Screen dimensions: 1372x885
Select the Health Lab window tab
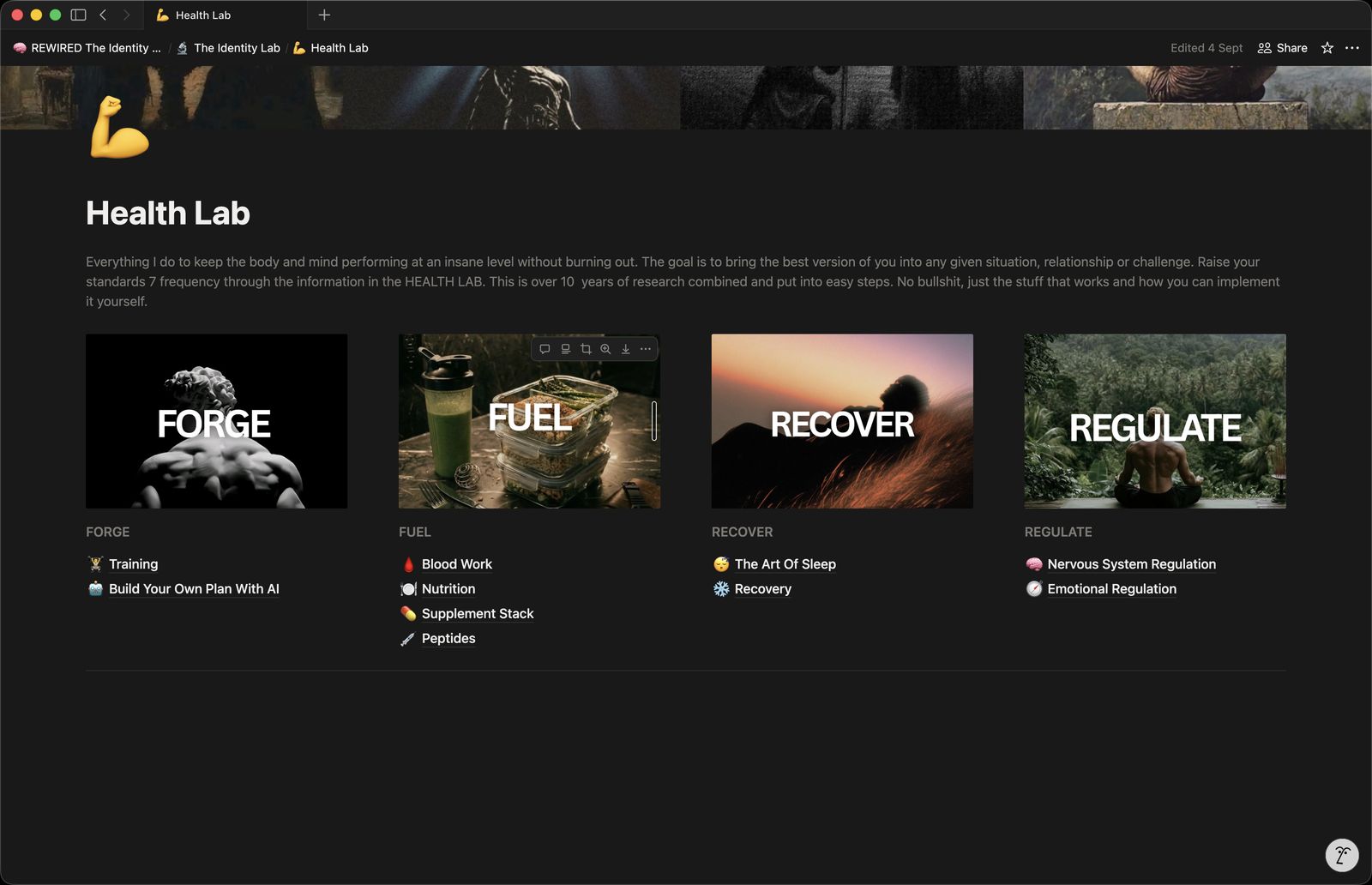click(x=226, y=15)
